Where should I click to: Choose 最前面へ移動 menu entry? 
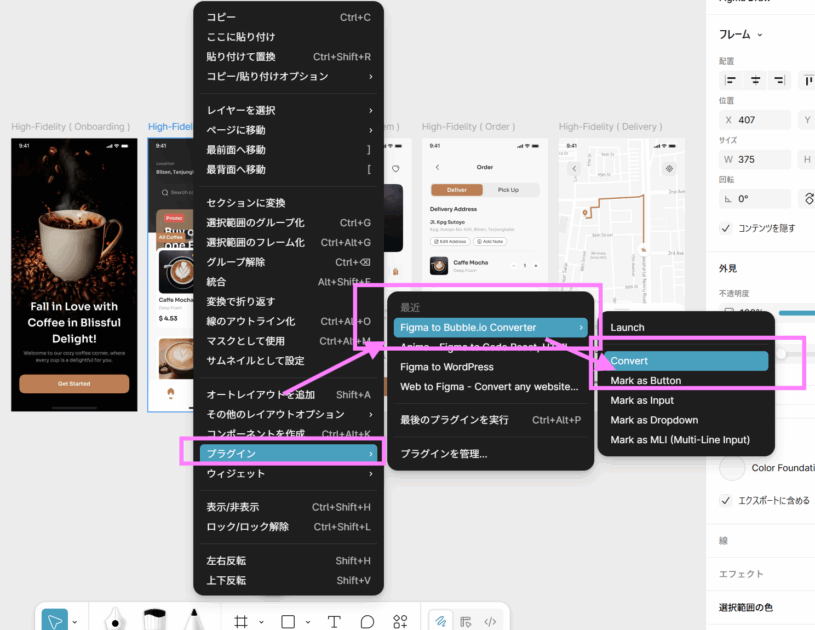pos(288,150)
